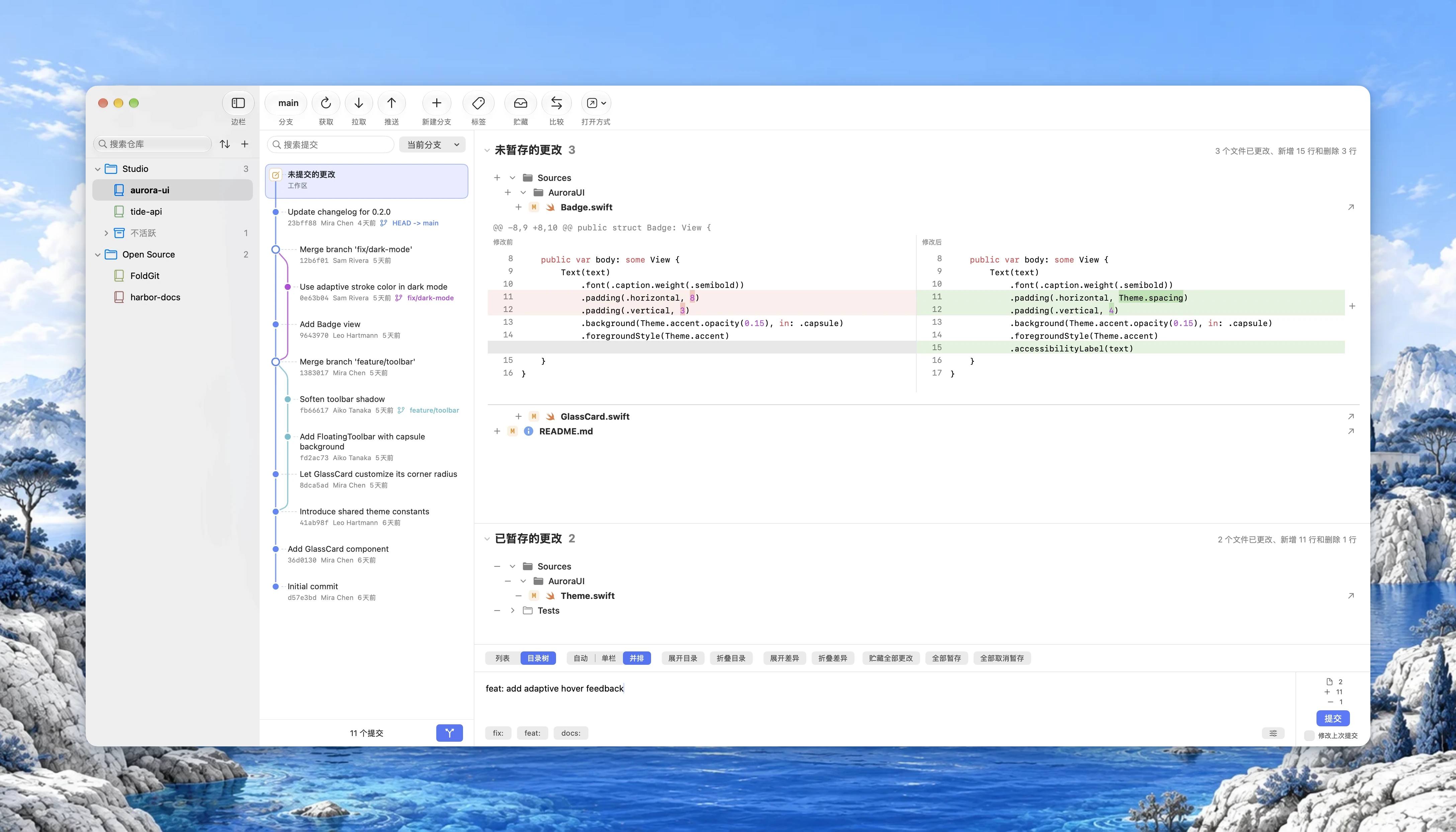Set diff layout to 自动
The width and height of the screenshot is (1456, 832).
(581, 658)
